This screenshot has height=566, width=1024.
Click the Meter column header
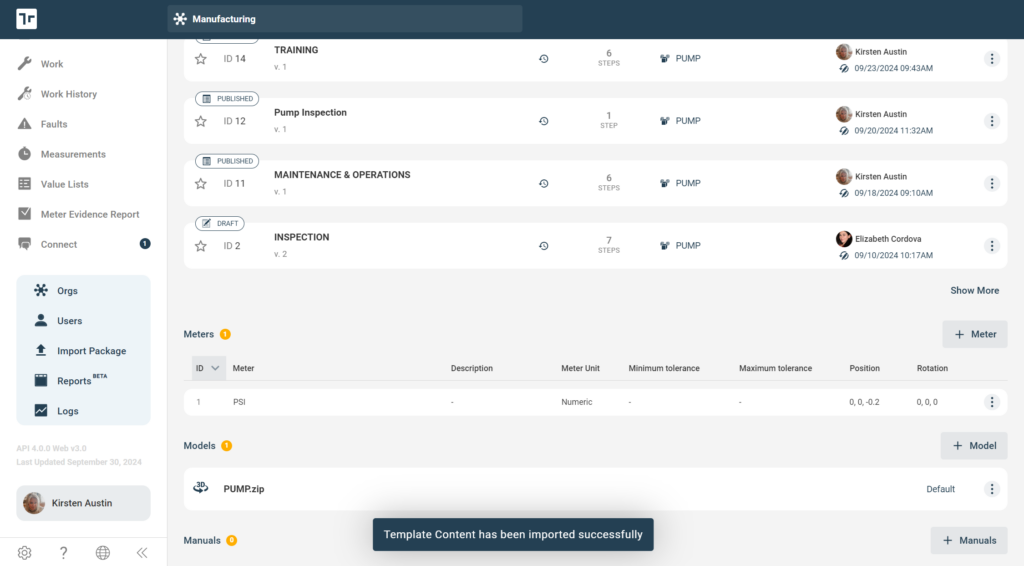pyautogui.click(x=244, y=368)
